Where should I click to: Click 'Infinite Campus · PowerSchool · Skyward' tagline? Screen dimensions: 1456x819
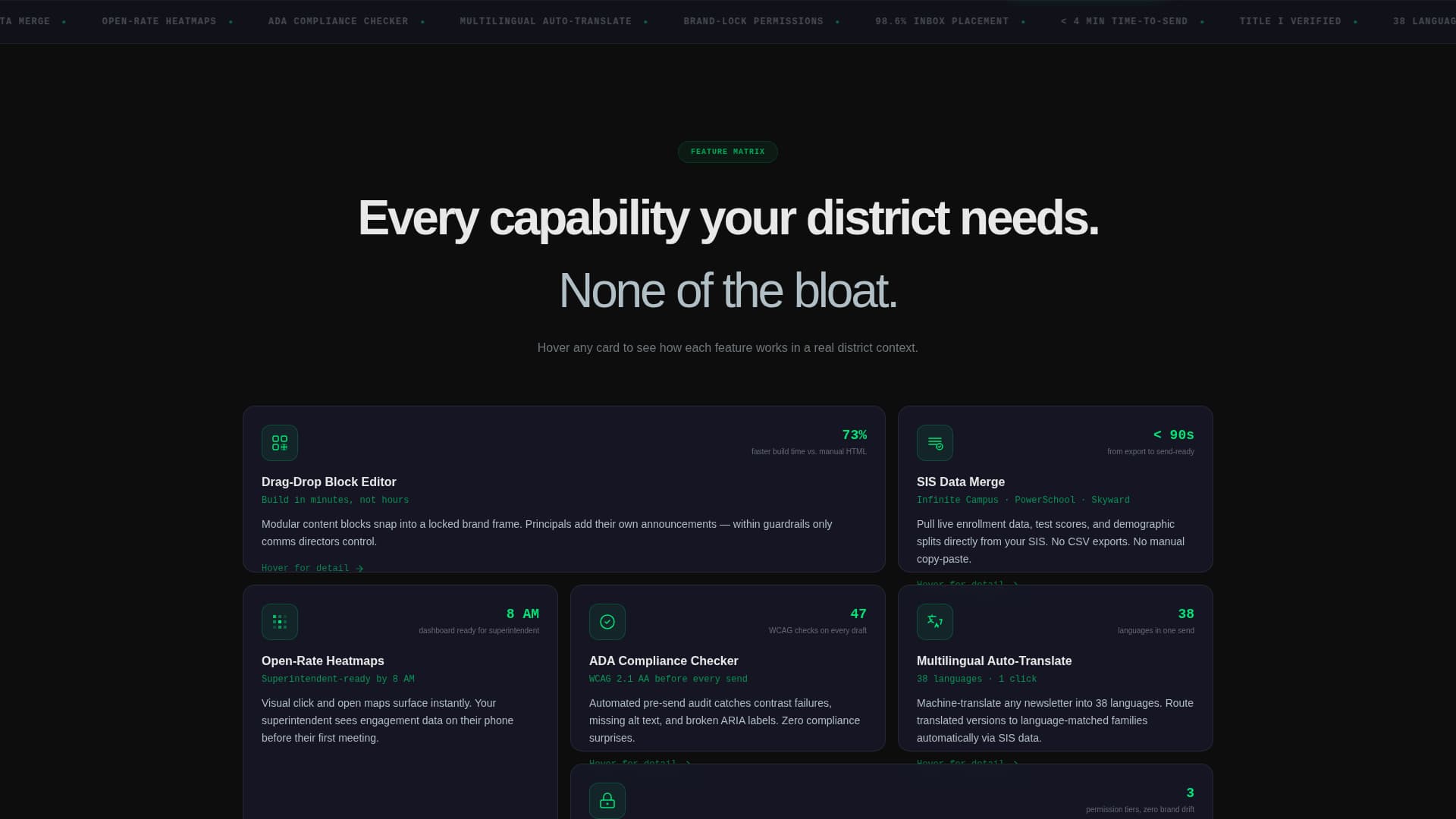pos(1023,500)
